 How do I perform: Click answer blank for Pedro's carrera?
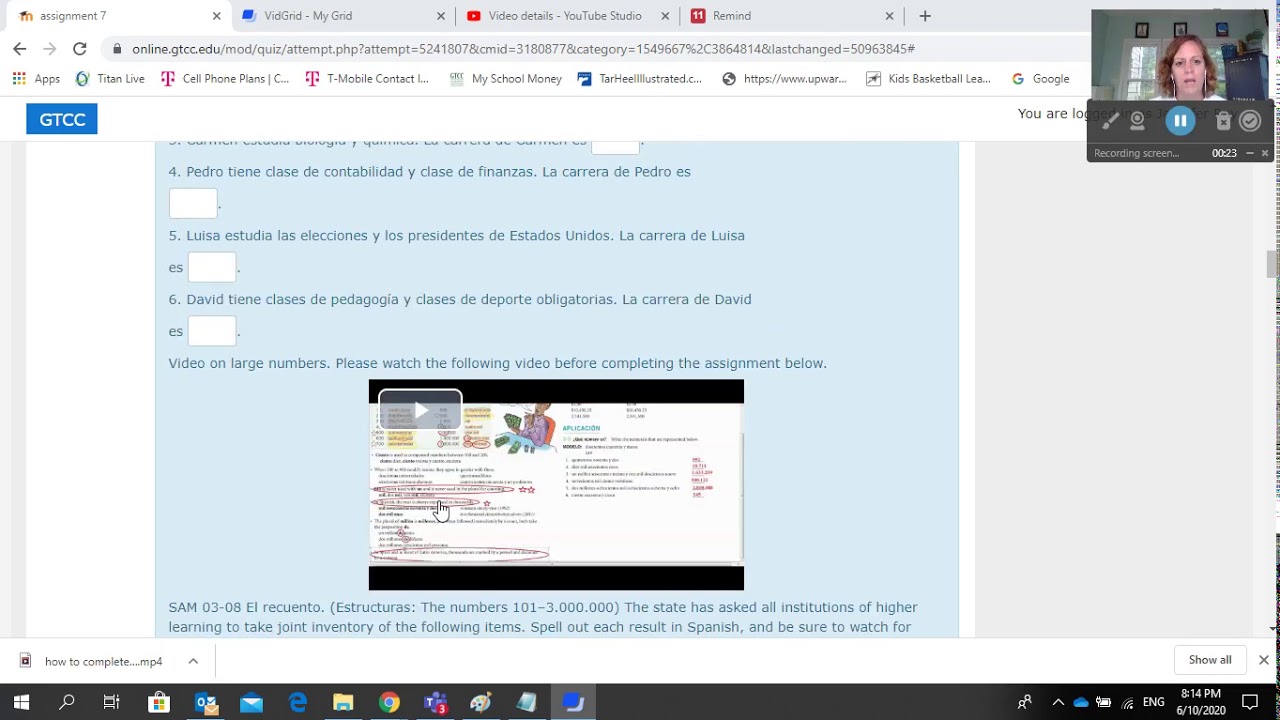pos(193,203)
